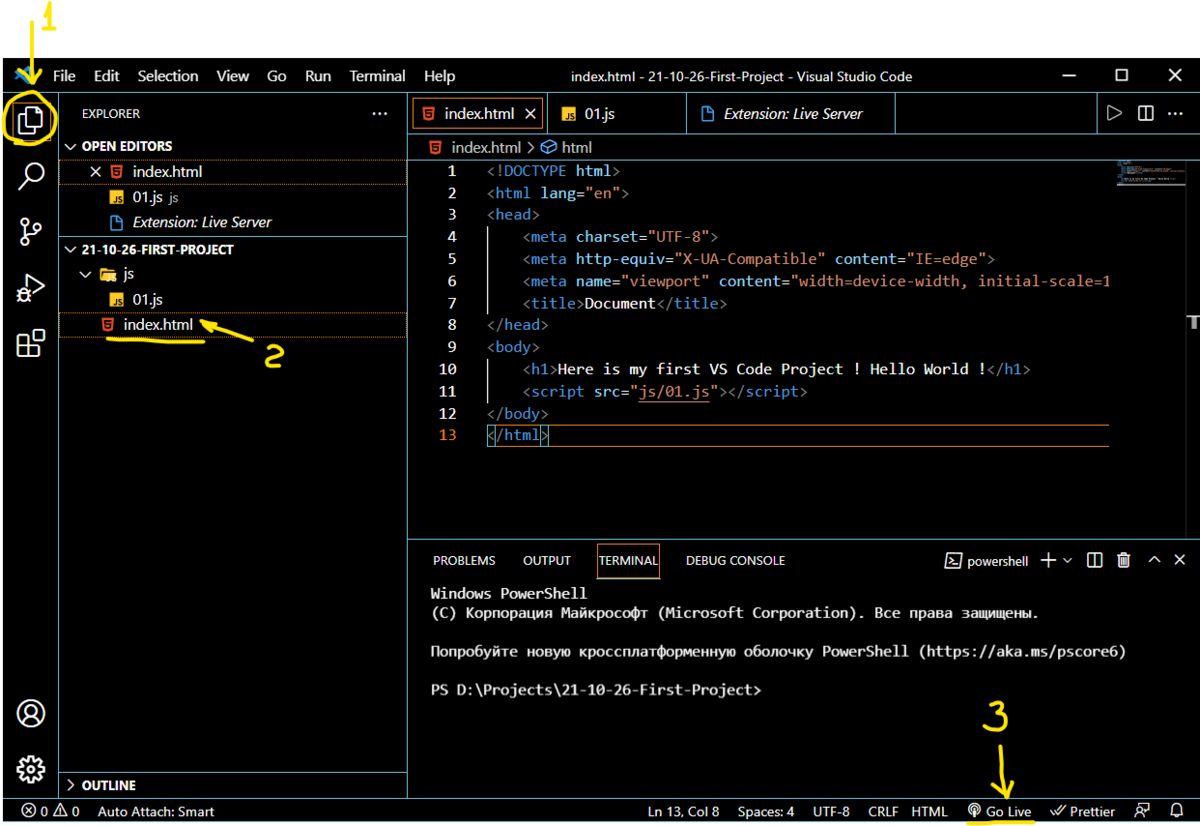This screenshot has width=1200, height=826.
Task: Change encoding via UTF-8 status item
Action: click(x=831, y=811)
